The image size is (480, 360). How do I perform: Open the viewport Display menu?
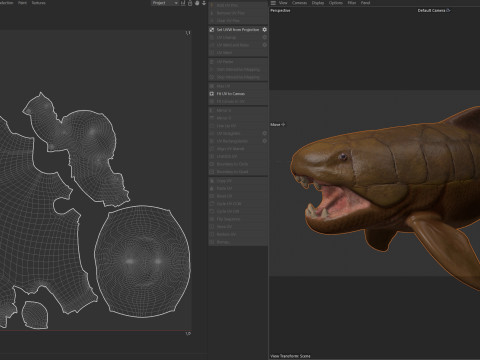click(x=318, y=3)
